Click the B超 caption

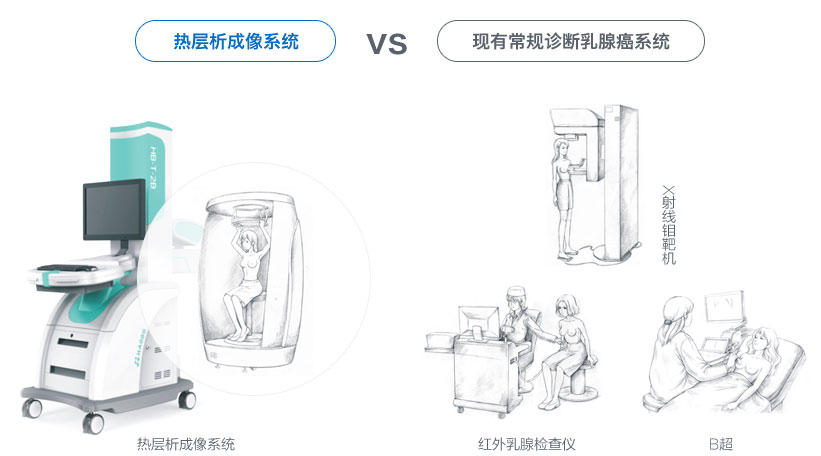[721, 444]
